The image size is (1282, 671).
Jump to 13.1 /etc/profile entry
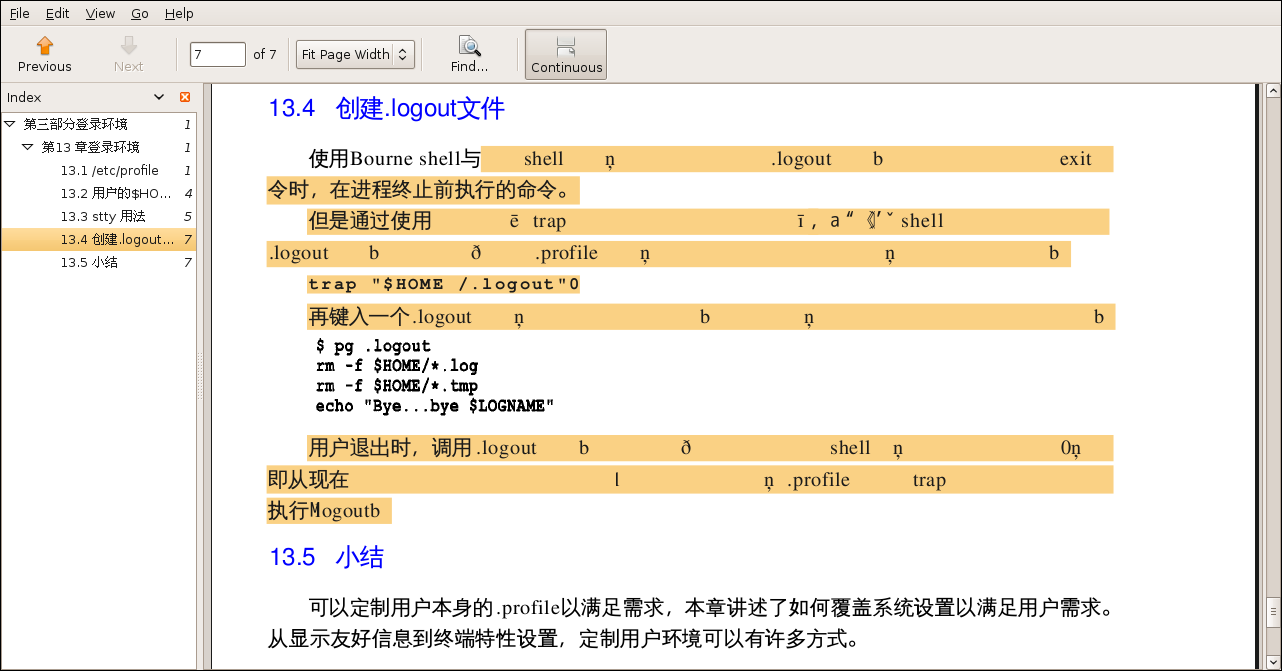click(x=110, y=170)
